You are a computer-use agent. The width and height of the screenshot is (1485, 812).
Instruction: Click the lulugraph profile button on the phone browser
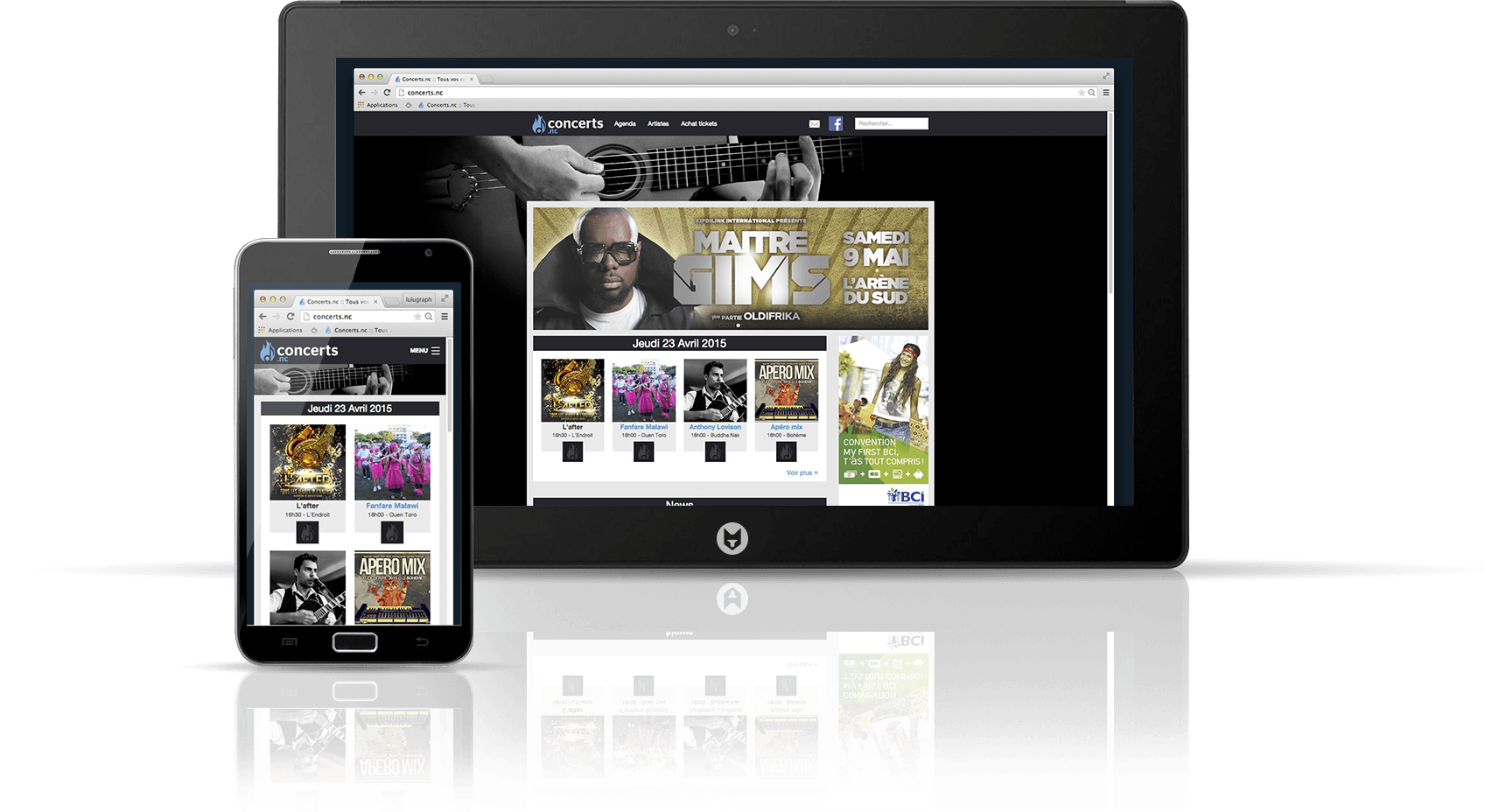point(418,299)
